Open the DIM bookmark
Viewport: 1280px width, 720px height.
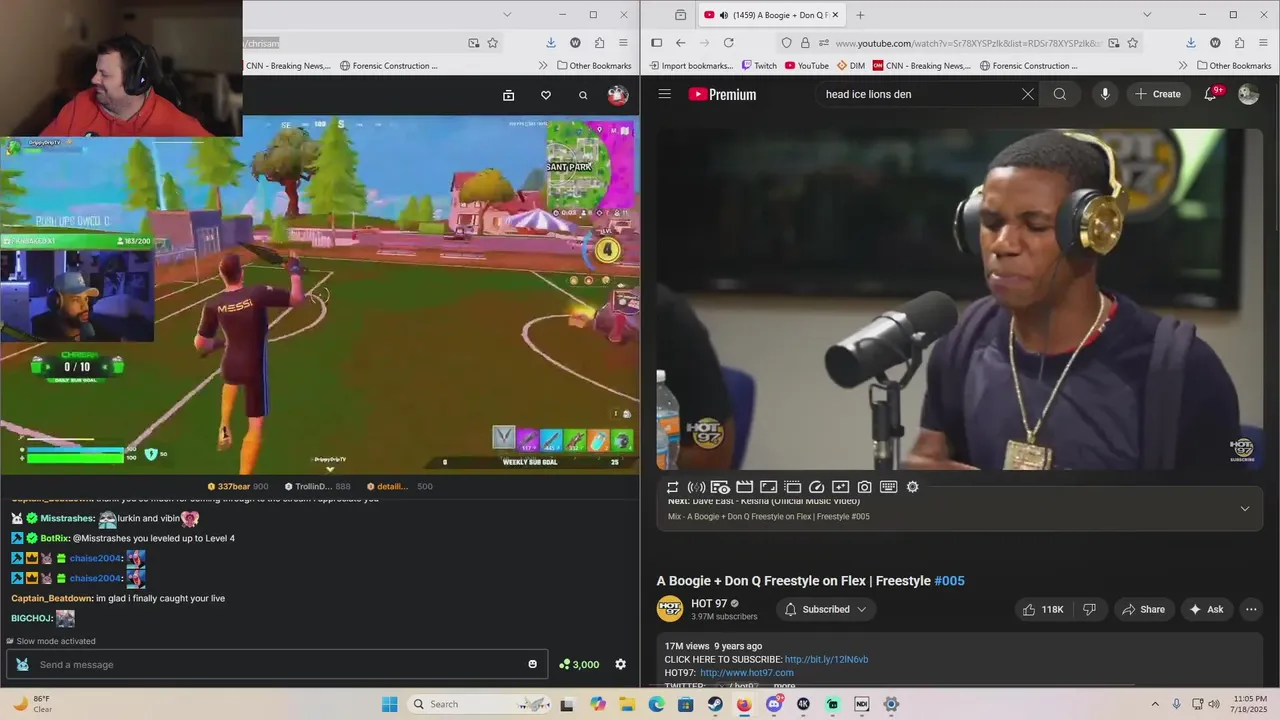click(x=850, y=66)
